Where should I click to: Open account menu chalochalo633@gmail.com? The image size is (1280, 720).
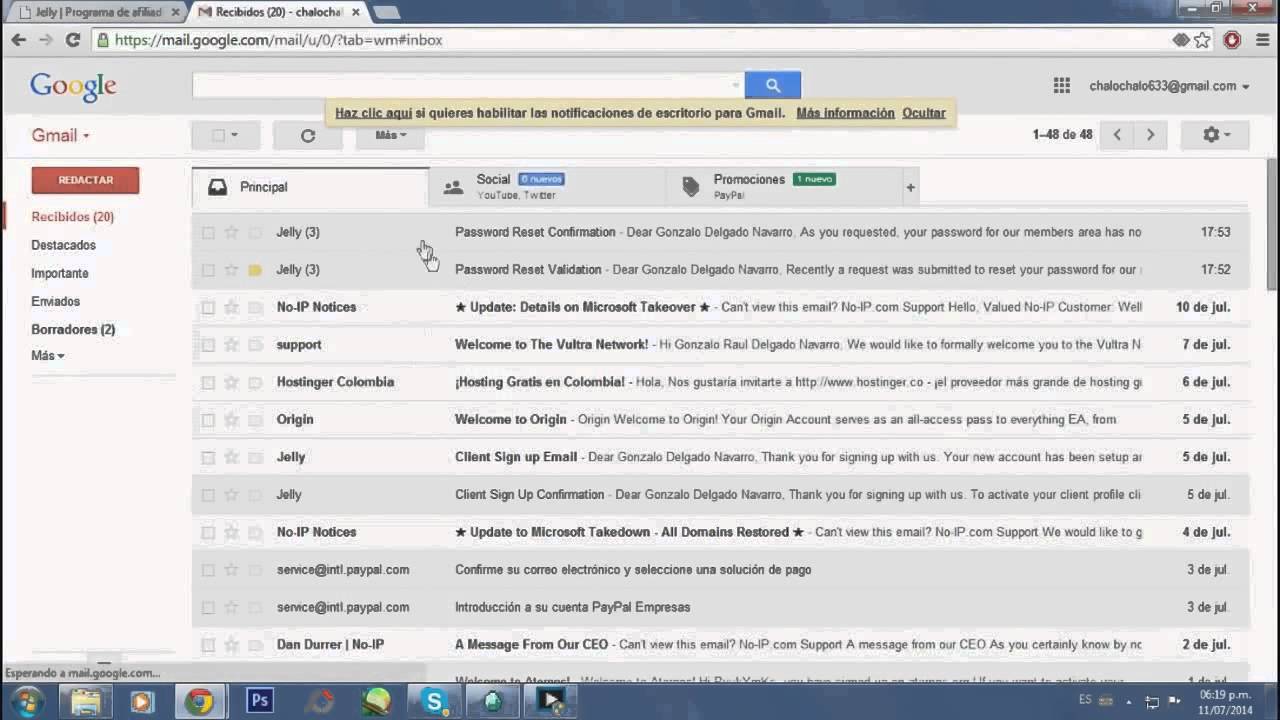pyautogui.click(x=1169, y=86)
